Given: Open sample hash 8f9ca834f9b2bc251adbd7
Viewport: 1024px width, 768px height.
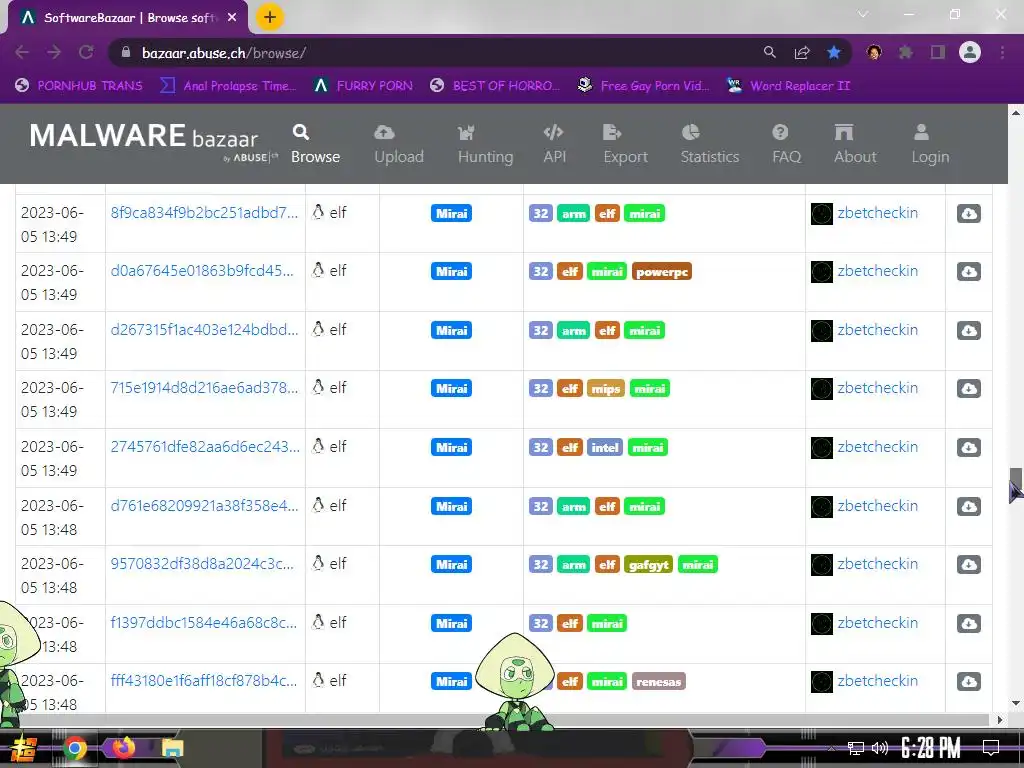Looking at the screenshot, I should tap(204, 213).
